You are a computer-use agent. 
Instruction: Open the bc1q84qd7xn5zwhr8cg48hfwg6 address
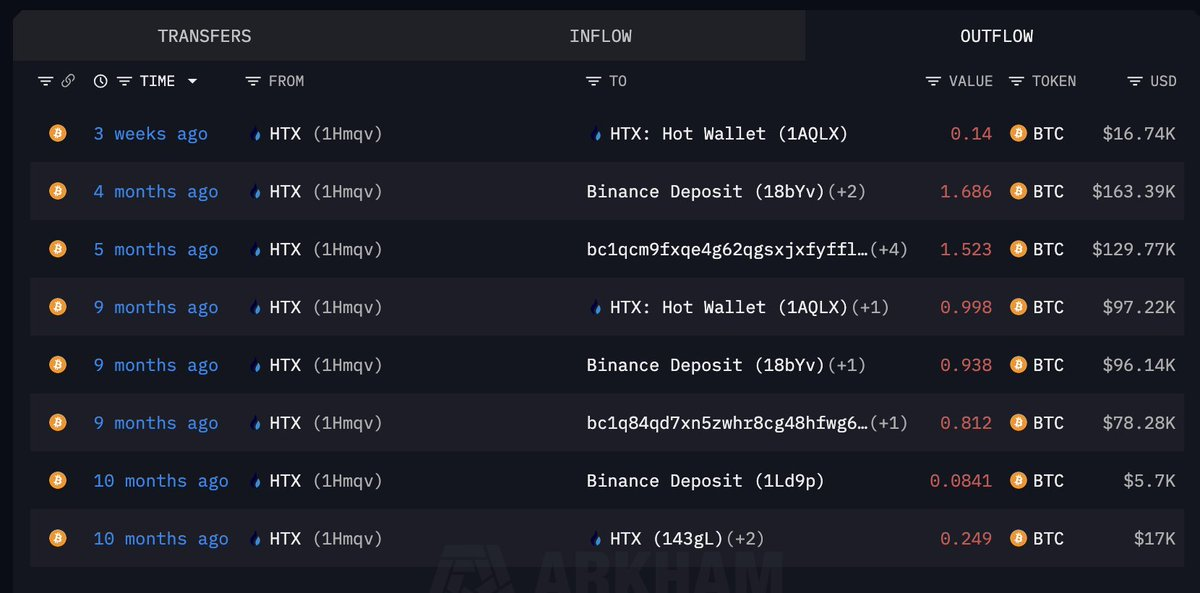click(x=726, y=423)
